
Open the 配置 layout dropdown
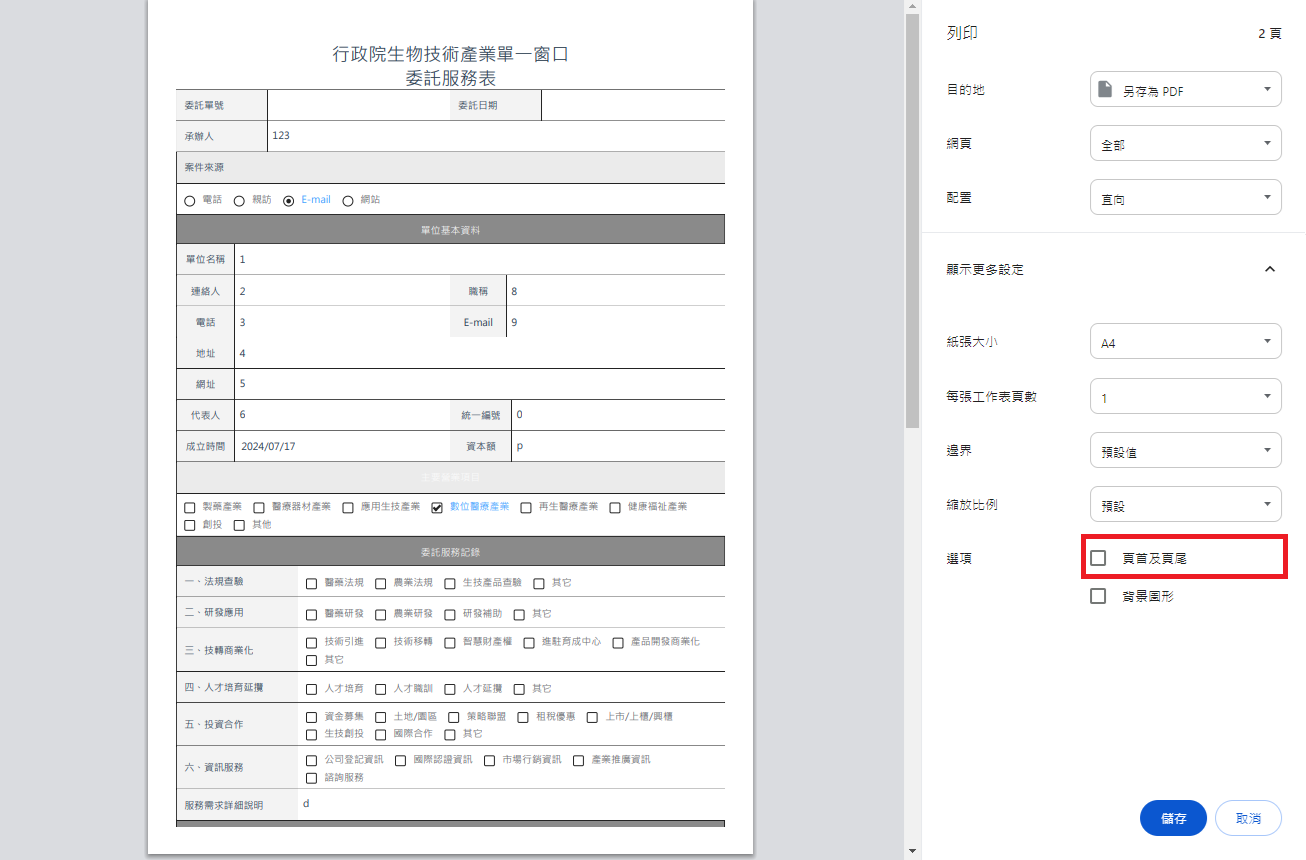pos(1184,198)
